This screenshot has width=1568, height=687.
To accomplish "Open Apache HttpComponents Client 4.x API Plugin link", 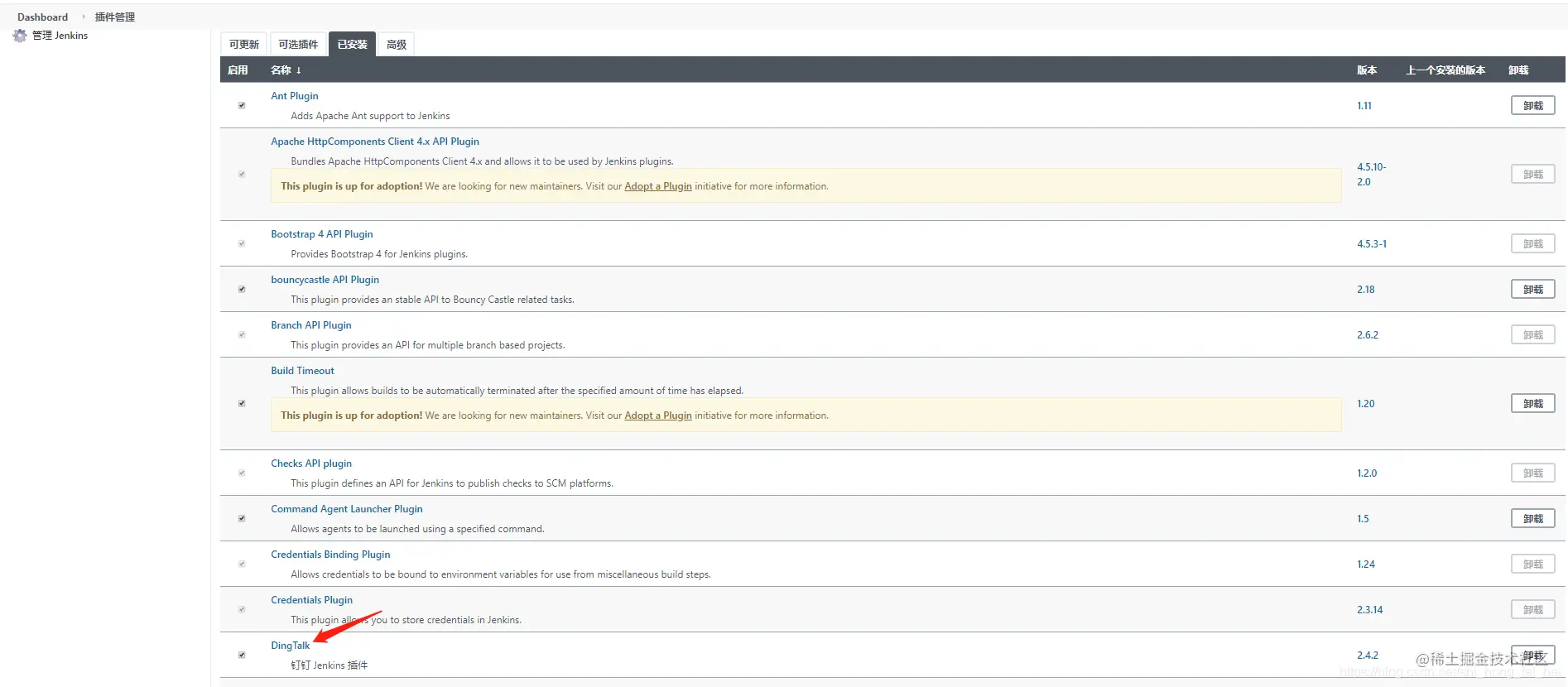I will 375,142.
